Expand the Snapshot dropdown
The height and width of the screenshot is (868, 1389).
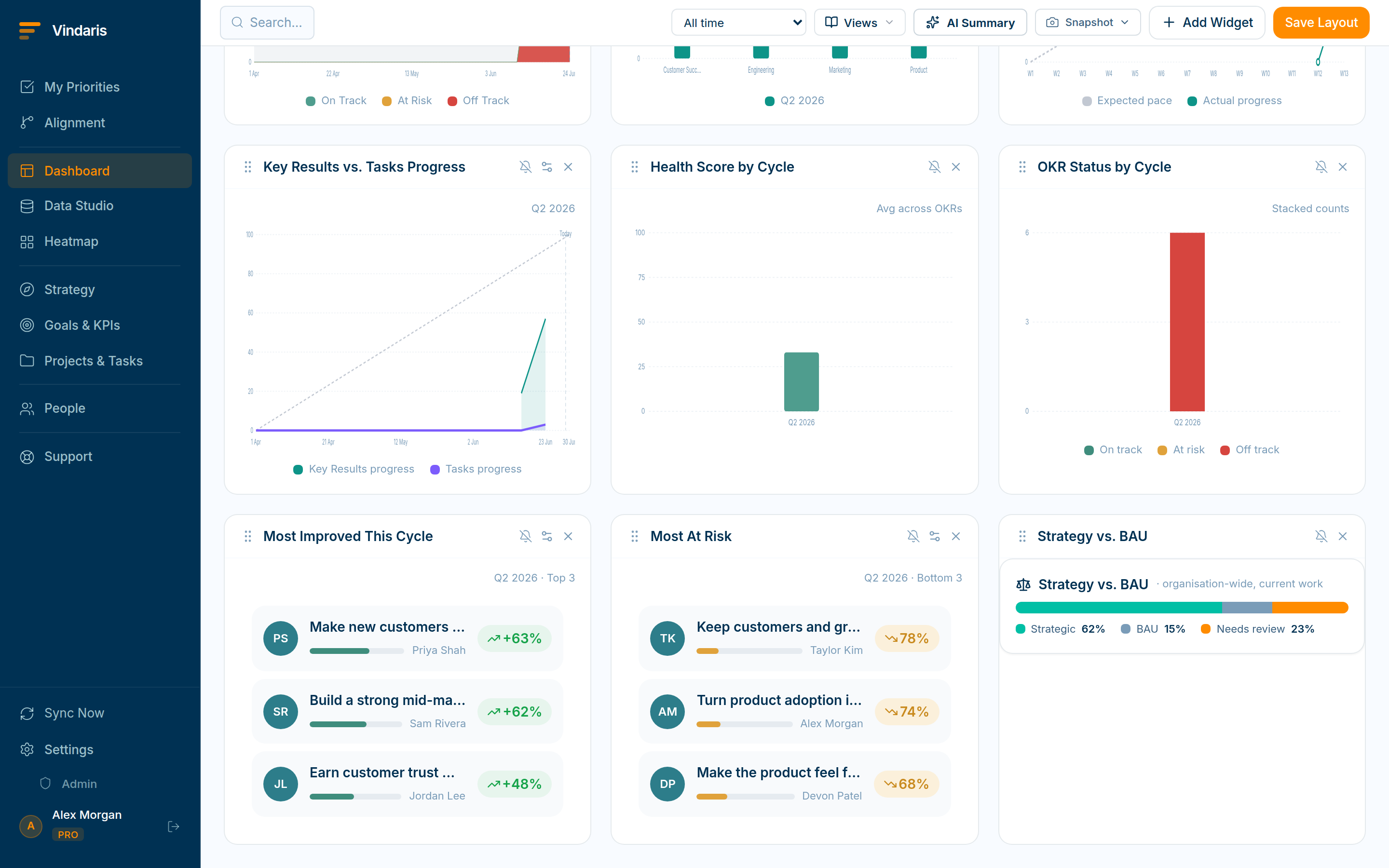(1087, 22)
